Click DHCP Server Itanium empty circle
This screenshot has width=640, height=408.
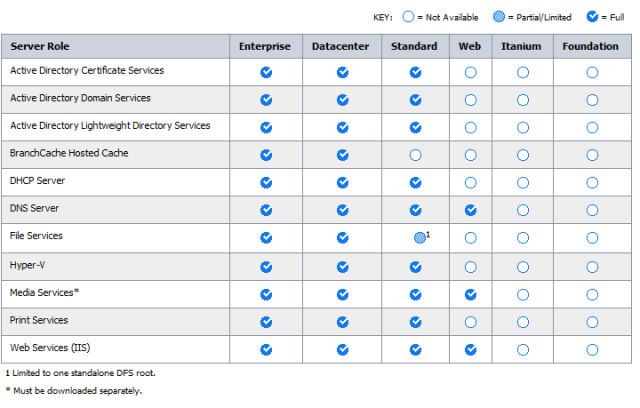[523, 183]
